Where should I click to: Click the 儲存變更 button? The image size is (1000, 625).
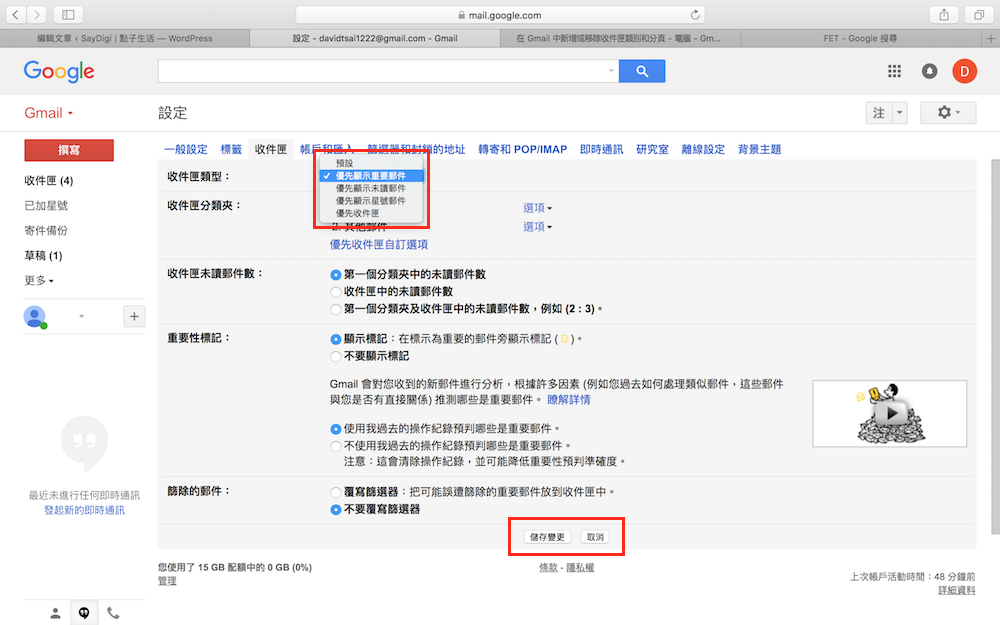tap(547, 537)
